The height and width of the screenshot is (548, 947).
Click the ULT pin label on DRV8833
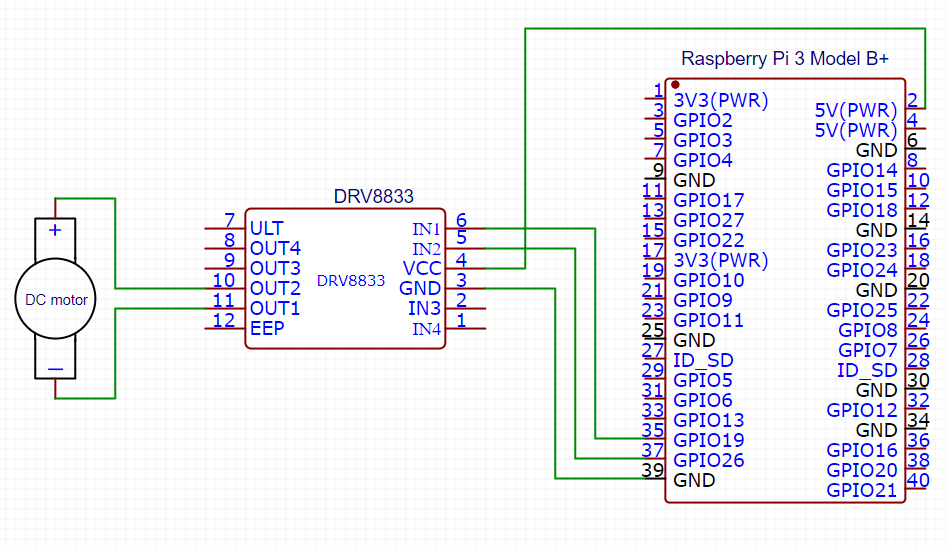pyautogui.click(x=266, y=228)
